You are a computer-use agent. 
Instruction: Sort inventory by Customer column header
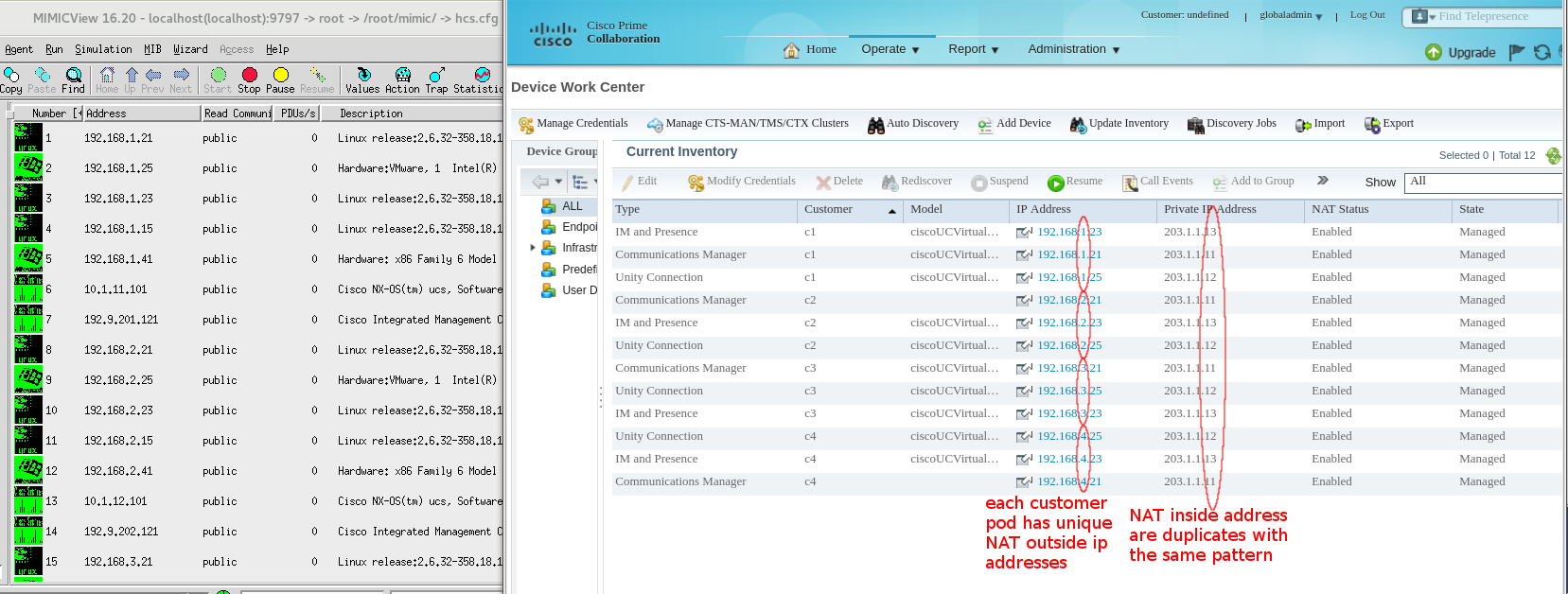click(x=850, y=210)
